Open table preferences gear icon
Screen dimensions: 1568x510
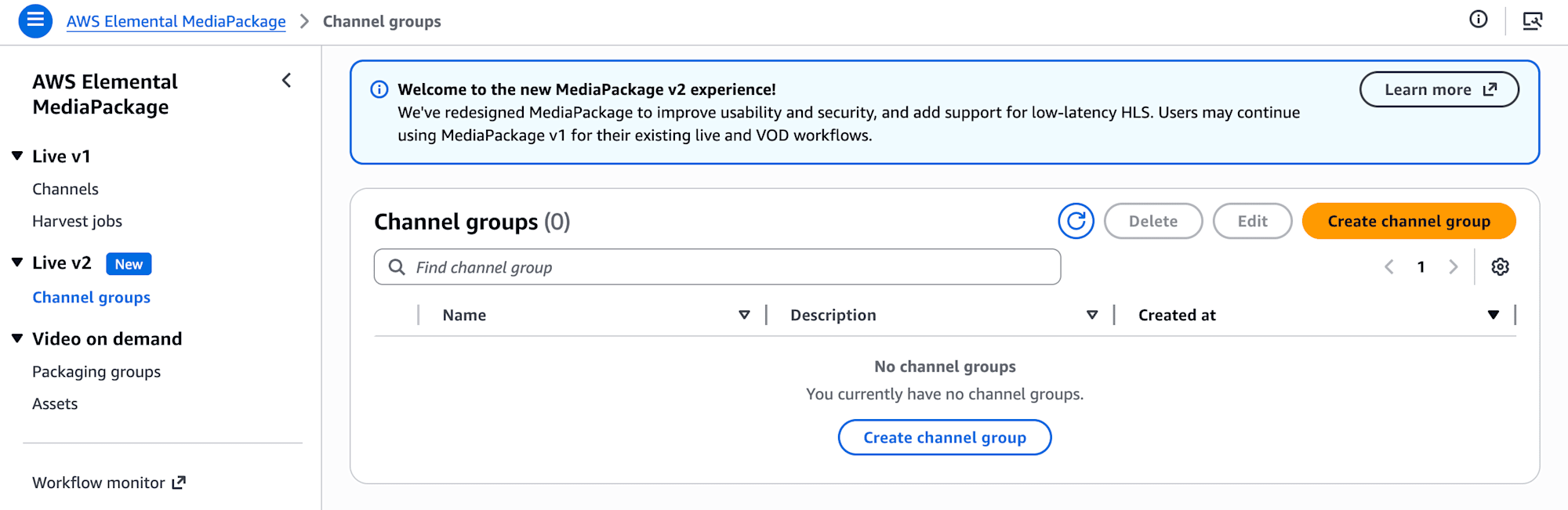(1500, 267)
